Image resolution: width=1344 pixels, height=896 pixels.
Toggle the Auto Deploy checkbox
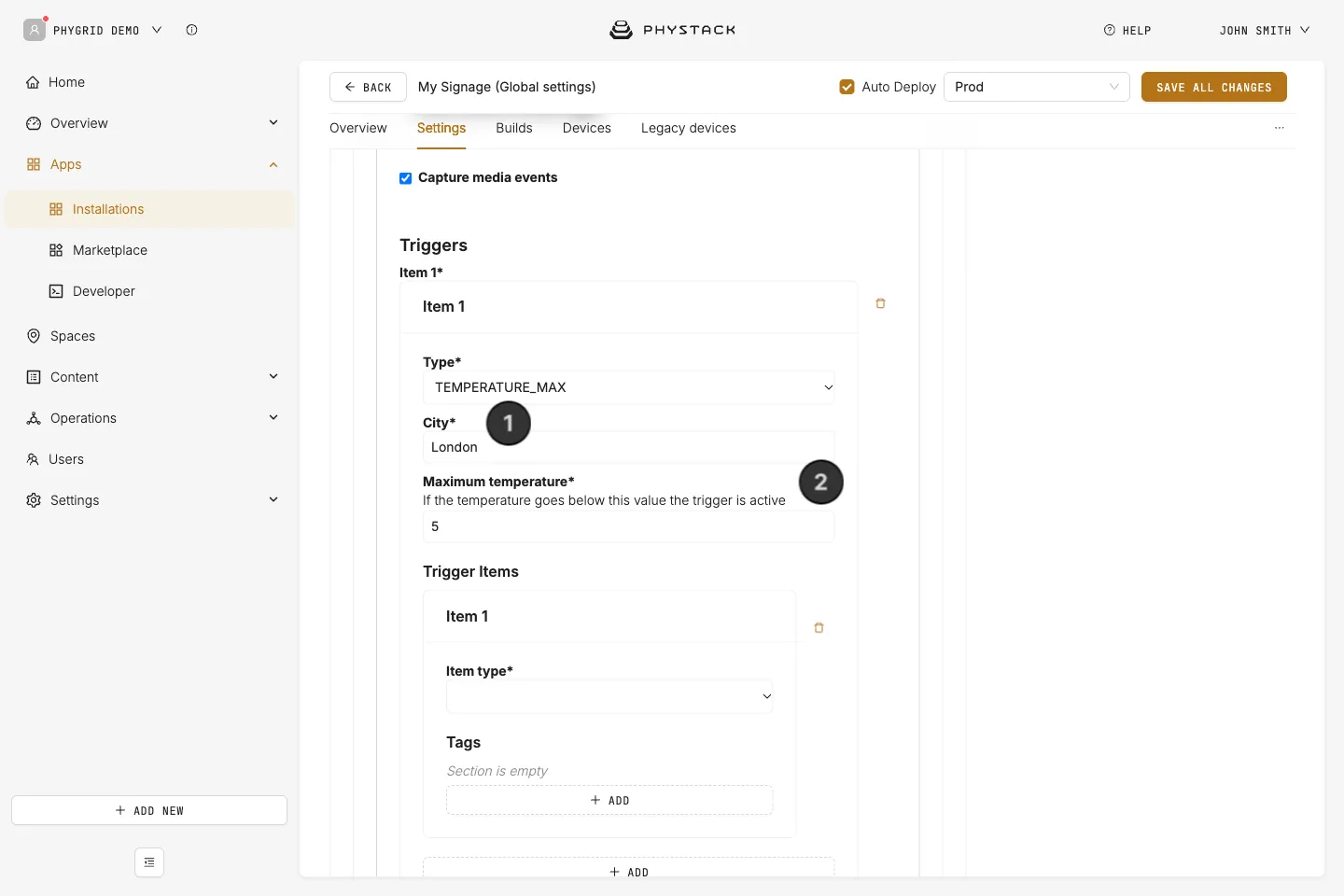click(x=847, y=87)
